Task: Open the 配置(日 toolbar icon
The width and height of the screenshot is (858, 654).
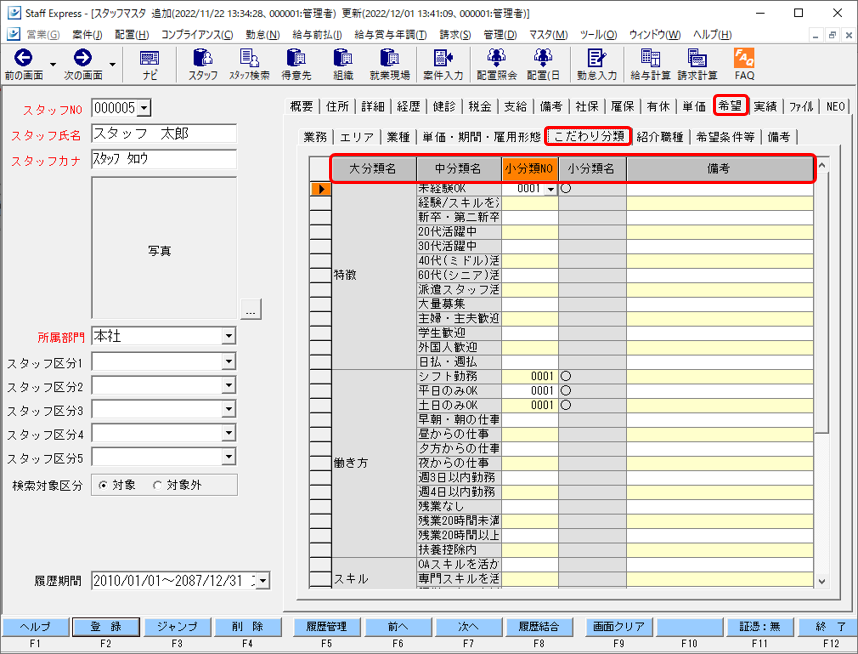Action: click(543, 65)
